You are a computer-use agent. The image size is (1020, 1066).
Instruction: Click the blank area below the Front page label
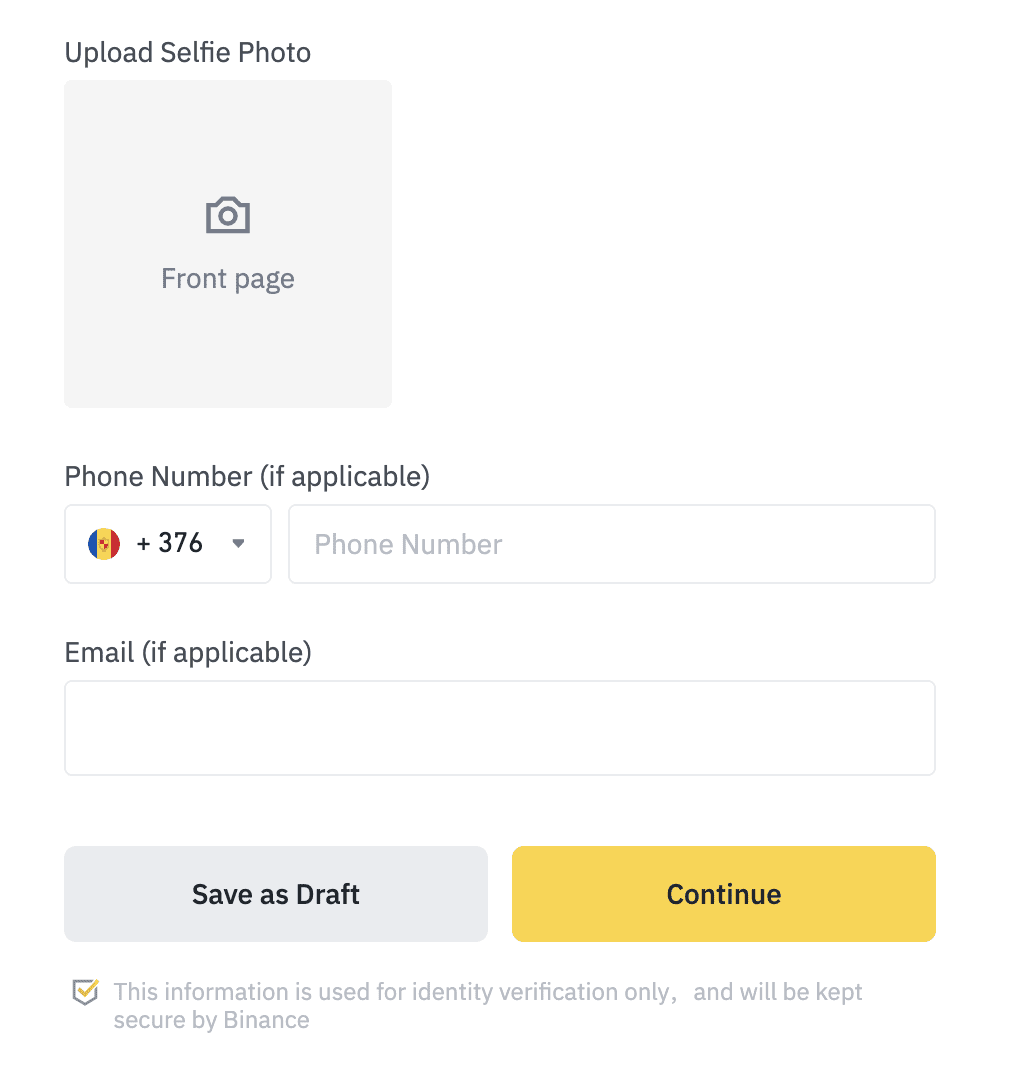[x=228, y=350]
